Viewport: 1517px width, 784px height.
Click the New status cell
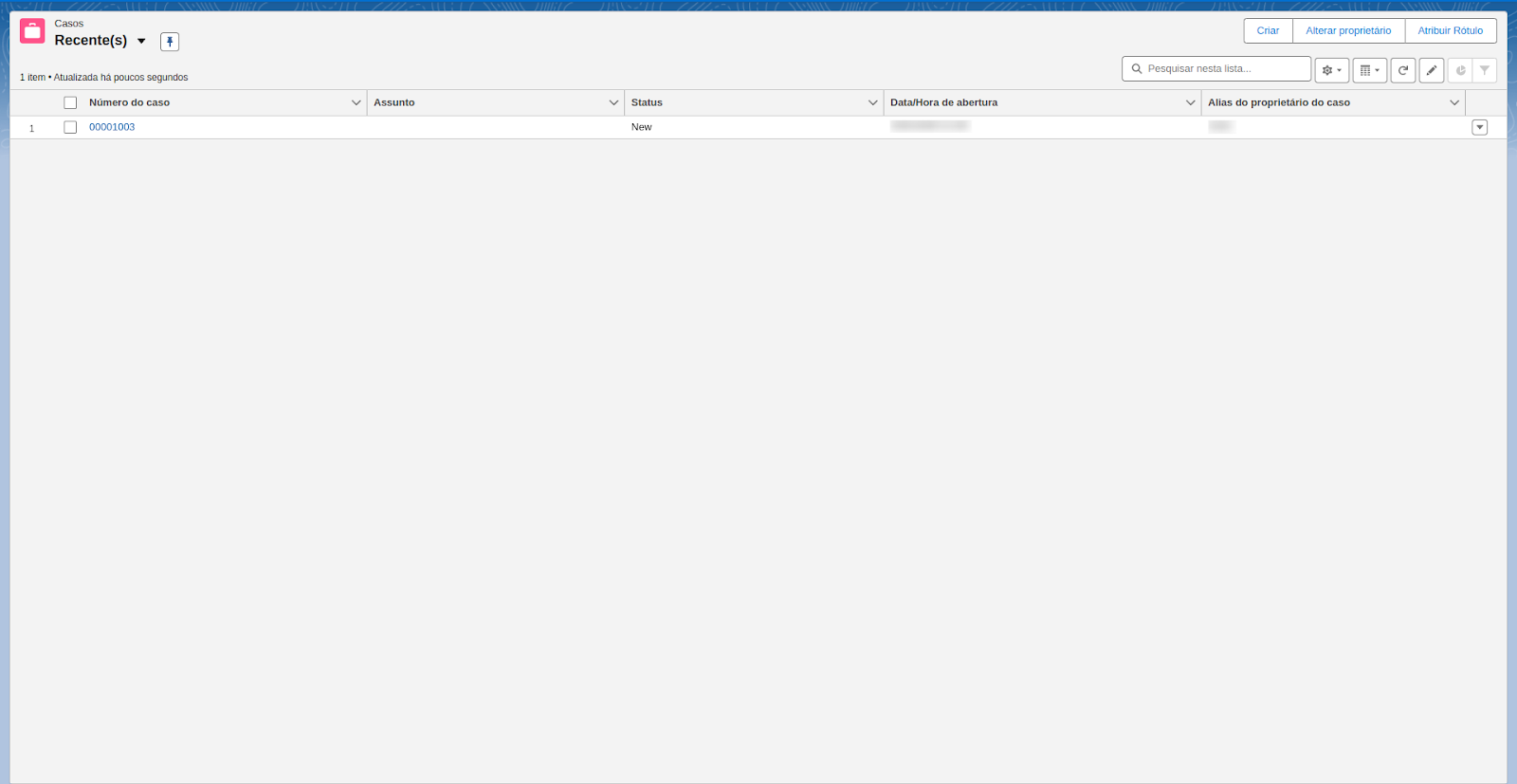(x=642, y=127)
